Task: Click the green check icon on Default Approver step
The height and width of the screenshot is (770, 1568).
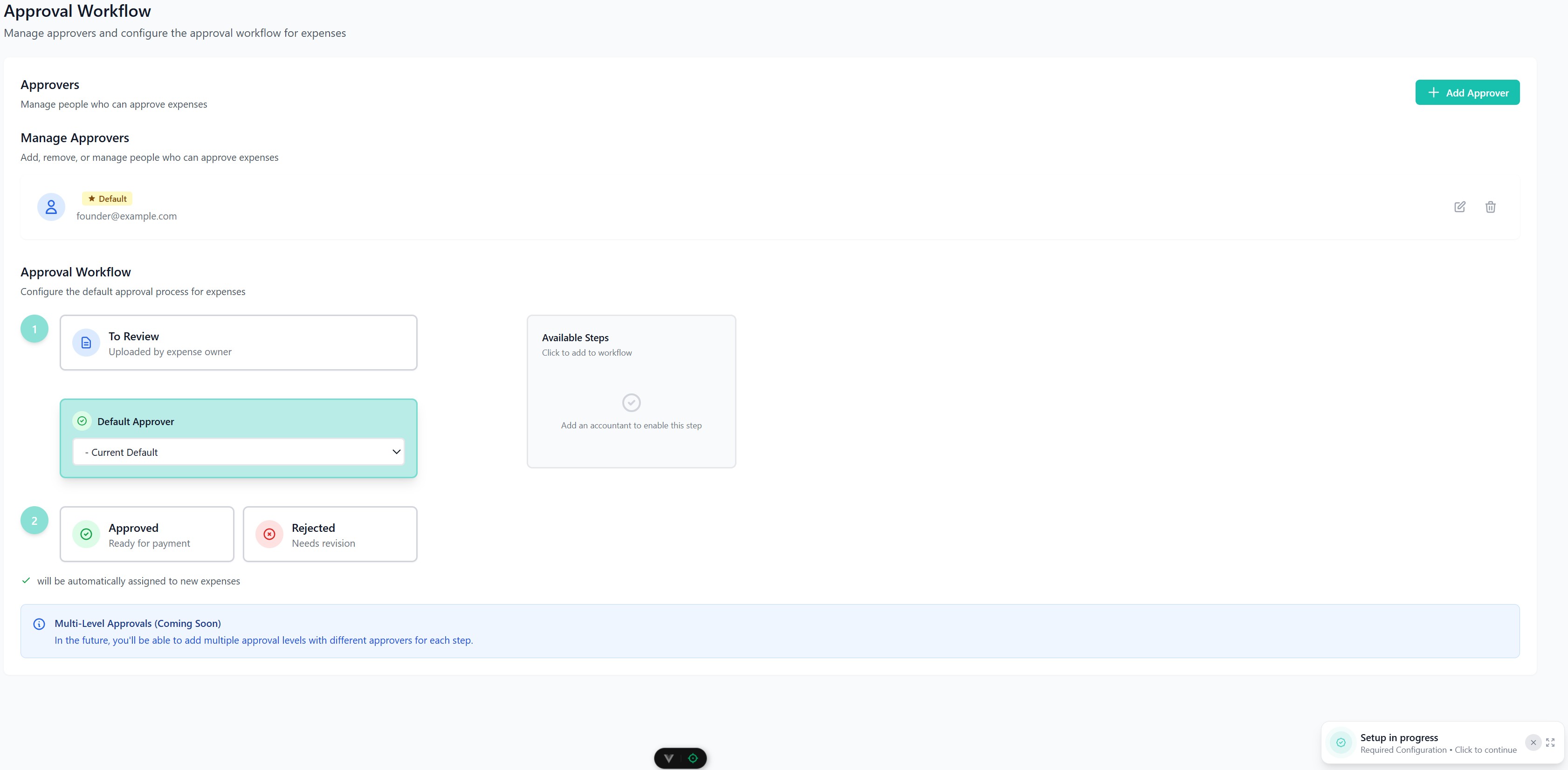Action: click(82, 420)
